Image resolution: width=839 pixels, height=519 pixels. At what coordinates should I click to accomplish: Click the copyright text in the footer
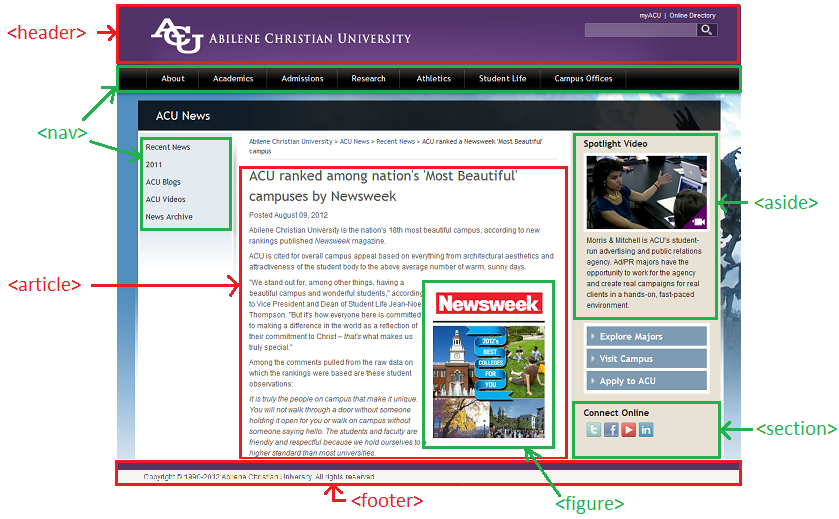pos(259,477)
